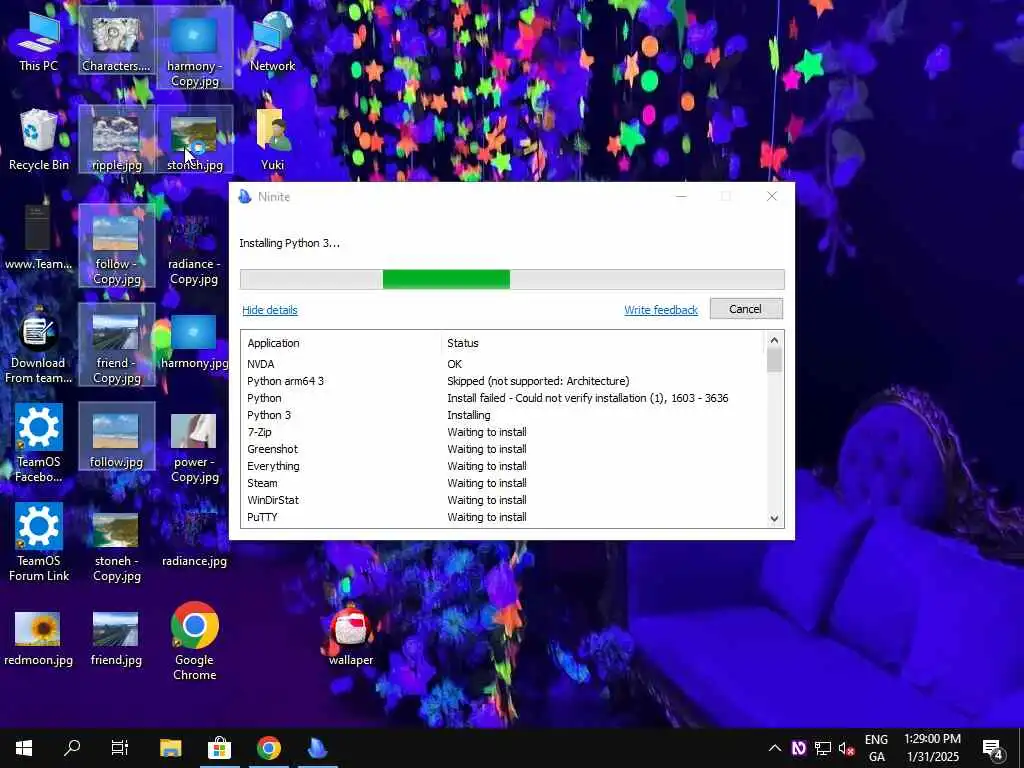Switch to Chrome in the taskbar

pyautogui.click(x=268, y=748)
